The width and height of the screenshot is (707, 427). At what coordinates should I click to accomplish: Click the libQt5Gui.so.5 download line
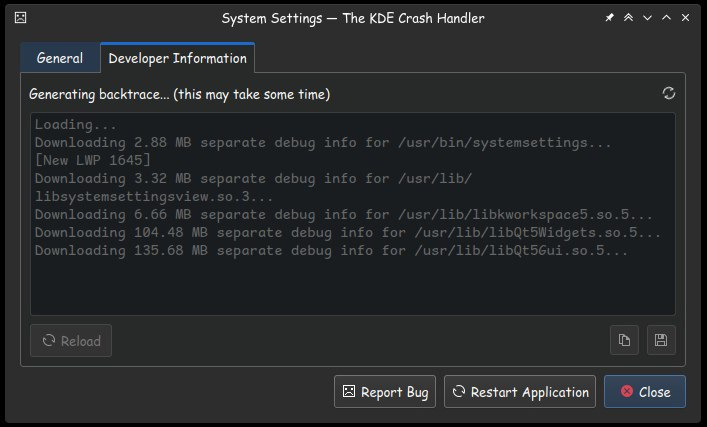[331, 250]
